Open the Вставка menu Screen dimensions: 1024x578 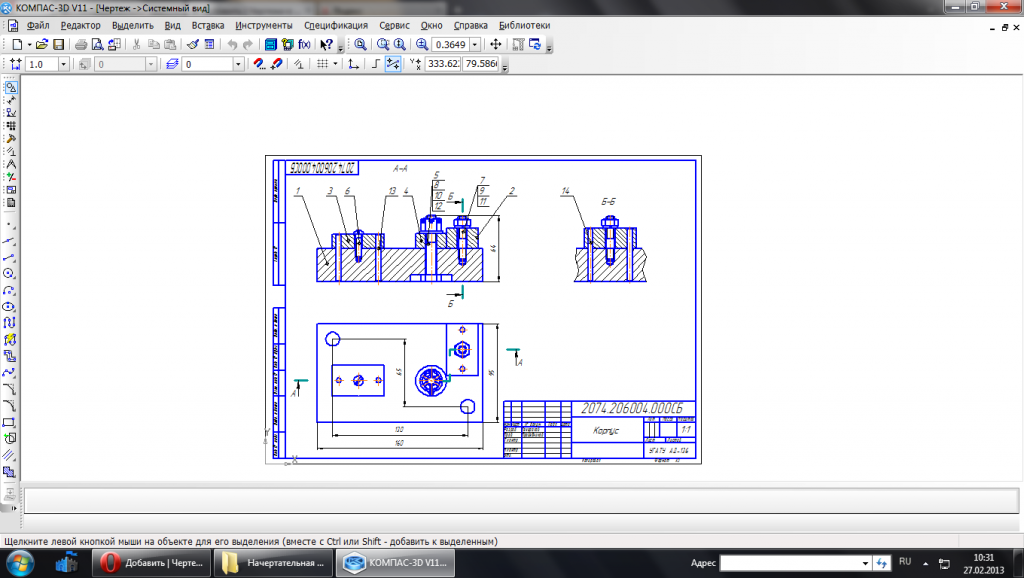(208, 25)
